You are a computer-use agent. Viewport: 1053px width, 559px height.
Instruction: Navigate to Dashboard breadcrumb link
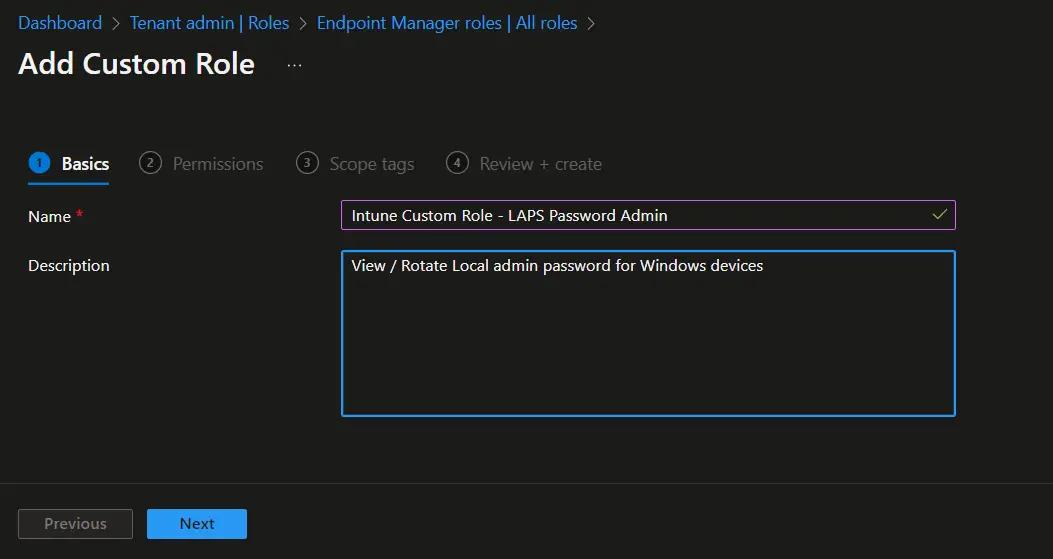click(x=60, y=23)
